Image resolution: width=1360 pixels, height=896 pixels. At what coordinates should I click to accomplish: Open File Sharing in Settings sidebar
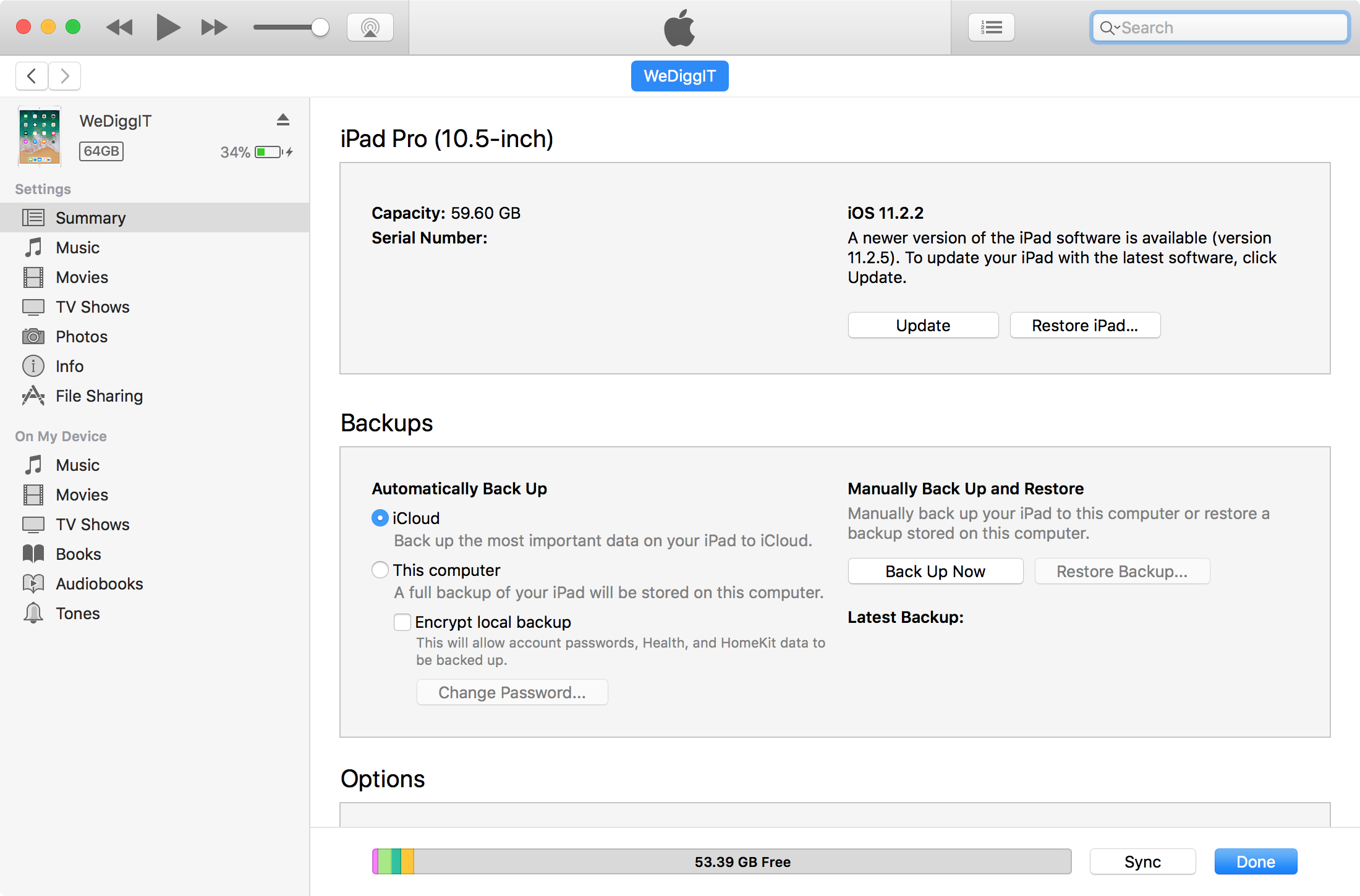99,396
